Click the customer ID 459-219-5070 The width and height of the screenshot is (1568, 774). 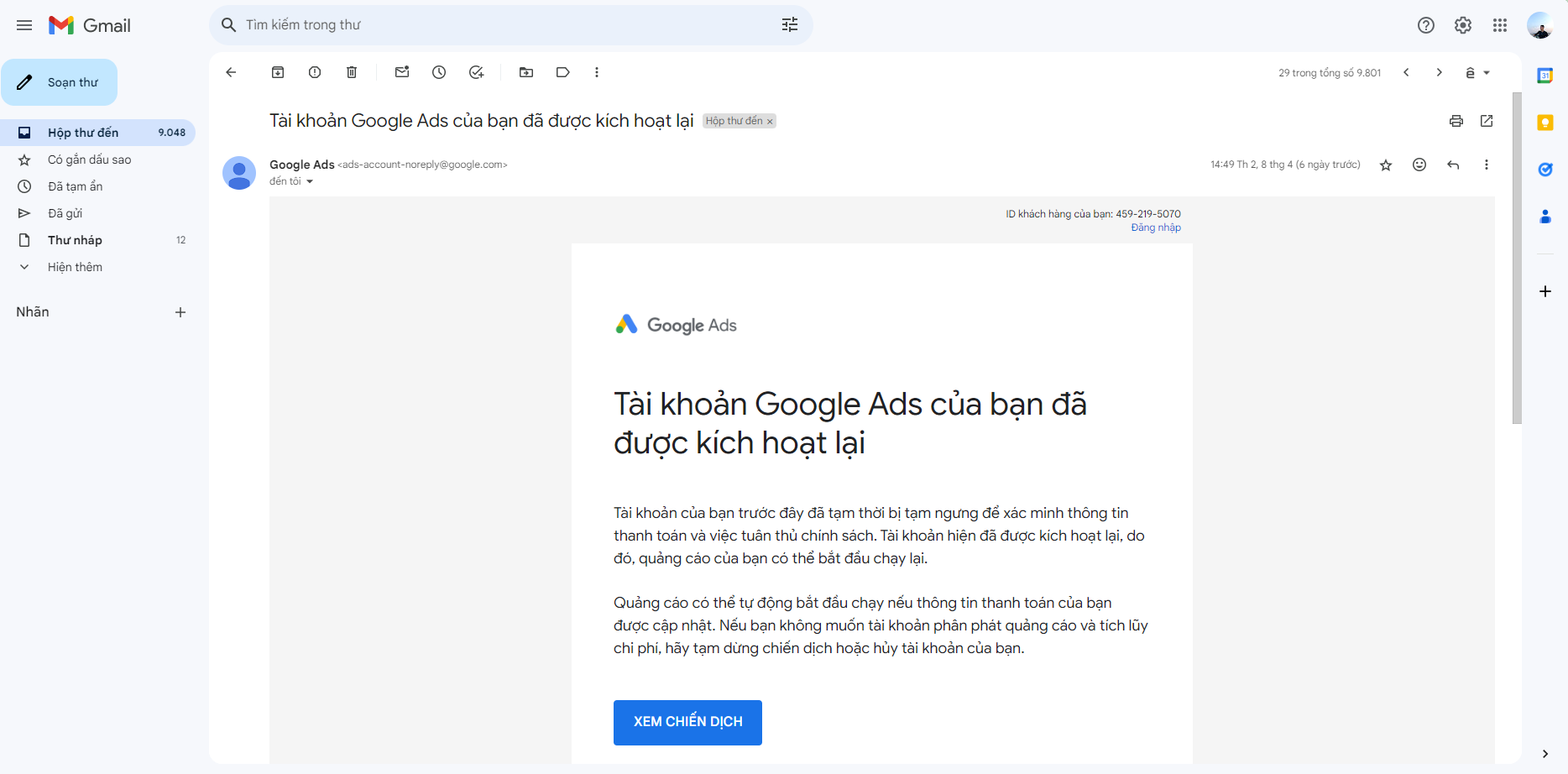click(x=1148, y=214)
